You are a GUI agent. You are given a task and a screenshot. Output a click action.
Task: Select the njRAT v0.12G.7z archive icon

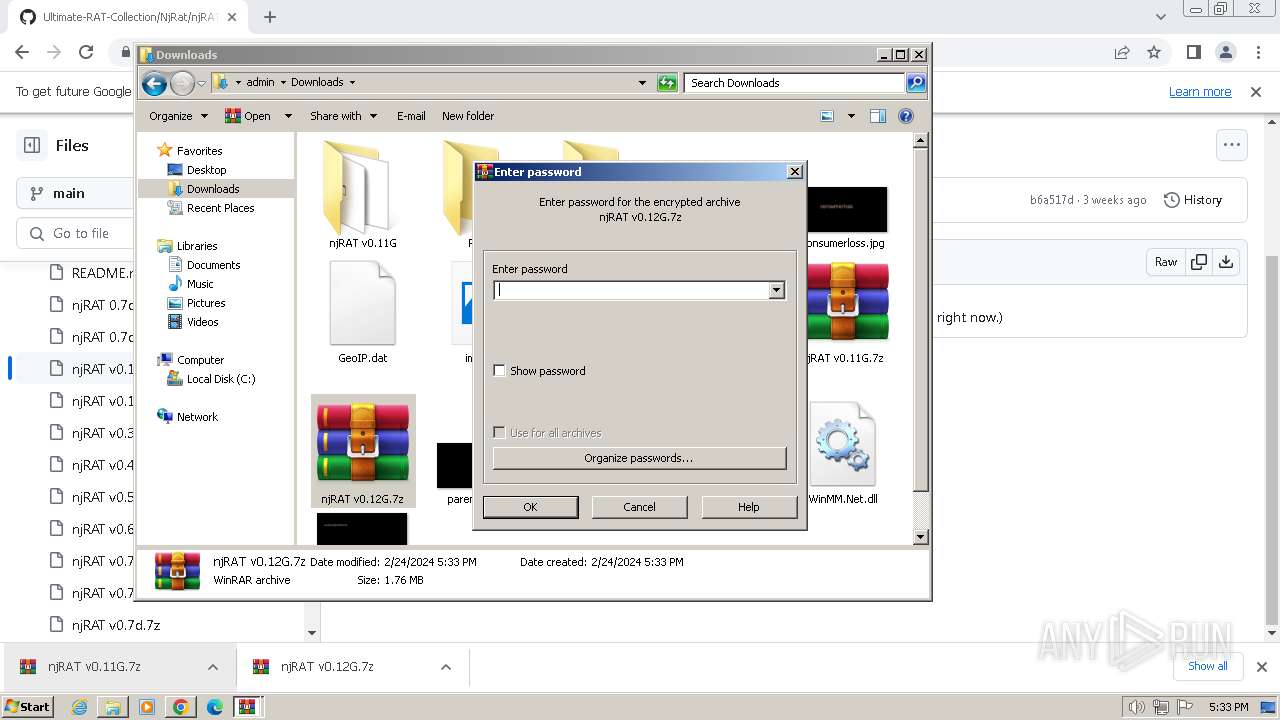(x=363, y=443)
